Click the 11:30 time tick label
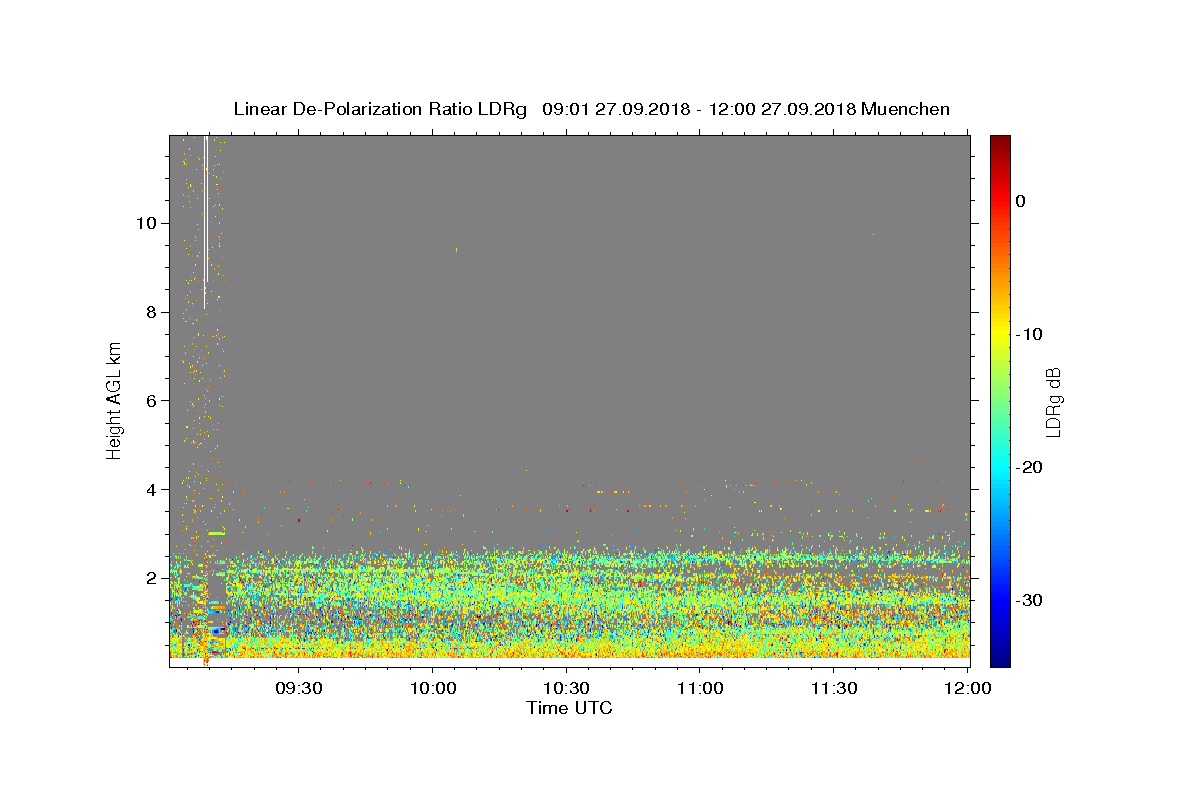Screen dimensions: 1200x800 click(x=833, y=688)
